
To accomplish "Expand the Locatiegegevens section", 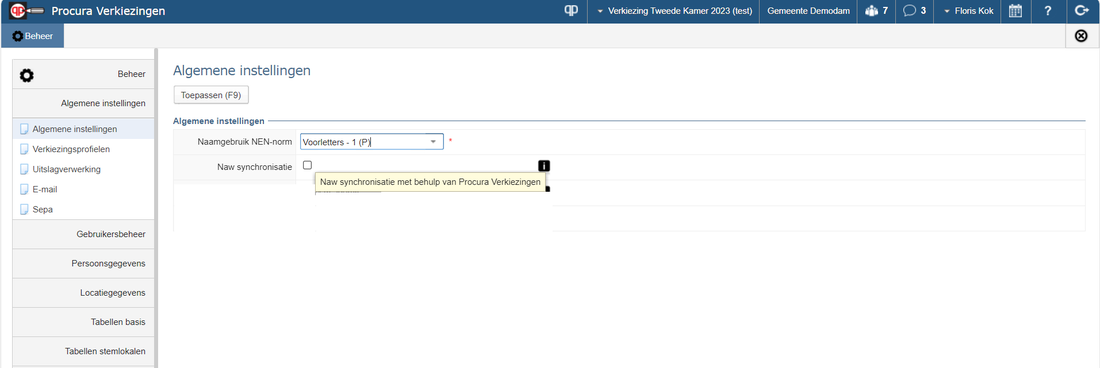I will pyautogui.click(x=83, y=293).
